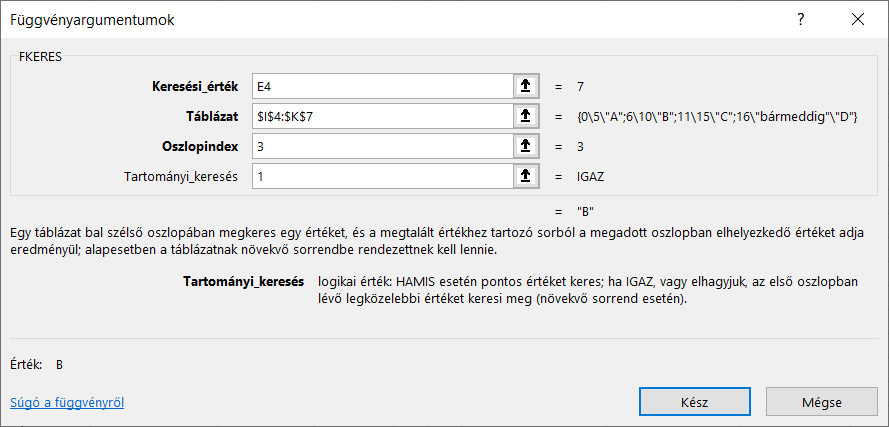Confirm the function with the Kész button

pyautogui.click(x=694, y=402)
